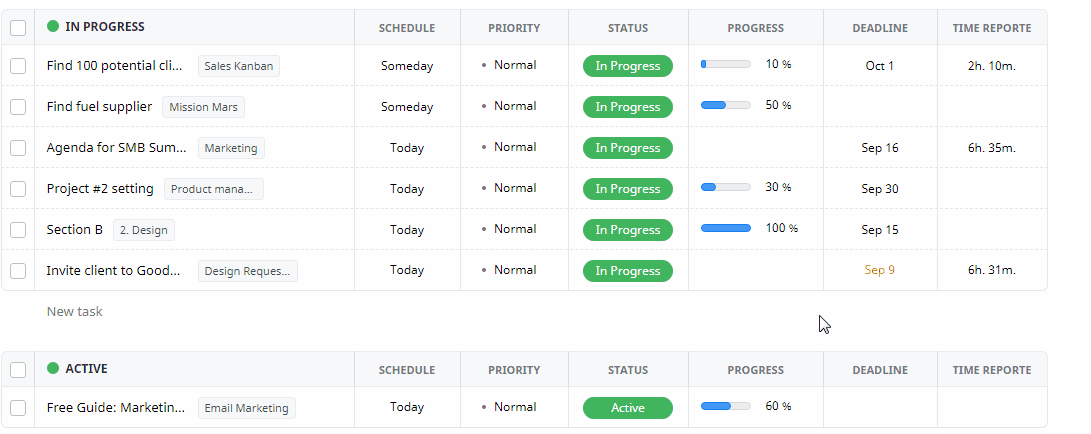
Task: Change the Active status badge of Free Guide task
Action: coord(628,408)
